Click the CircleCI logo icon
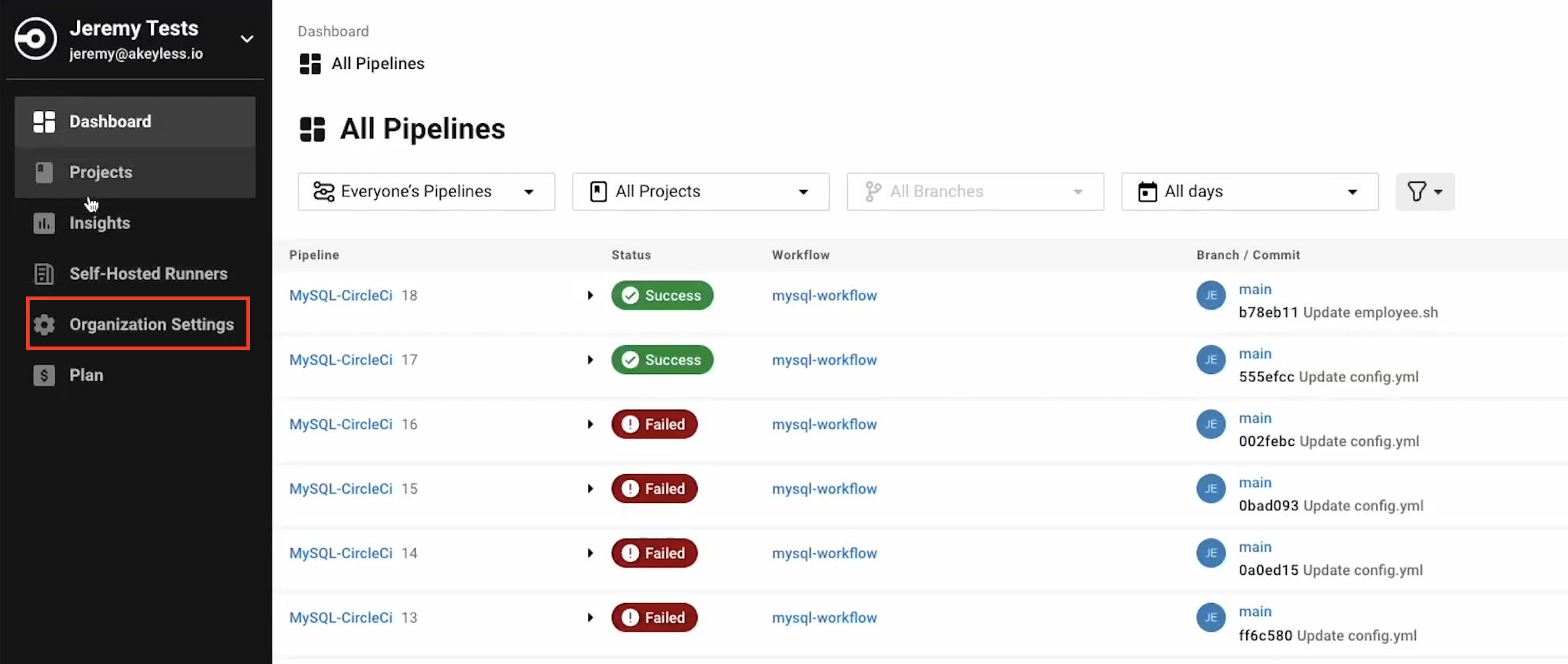The height and width of the screenshot is (664, 1568). [x=36, y=38]
